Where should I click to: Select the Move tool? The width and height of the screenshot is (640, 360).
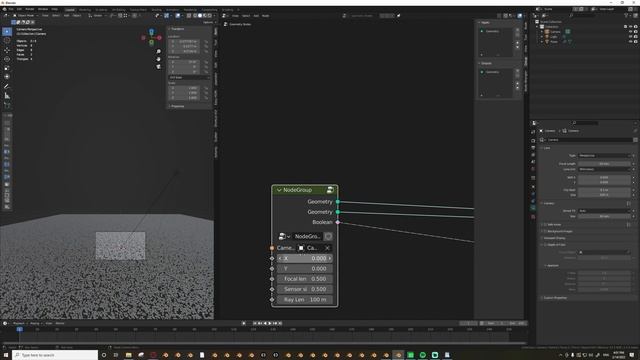(x=7, y=50)
